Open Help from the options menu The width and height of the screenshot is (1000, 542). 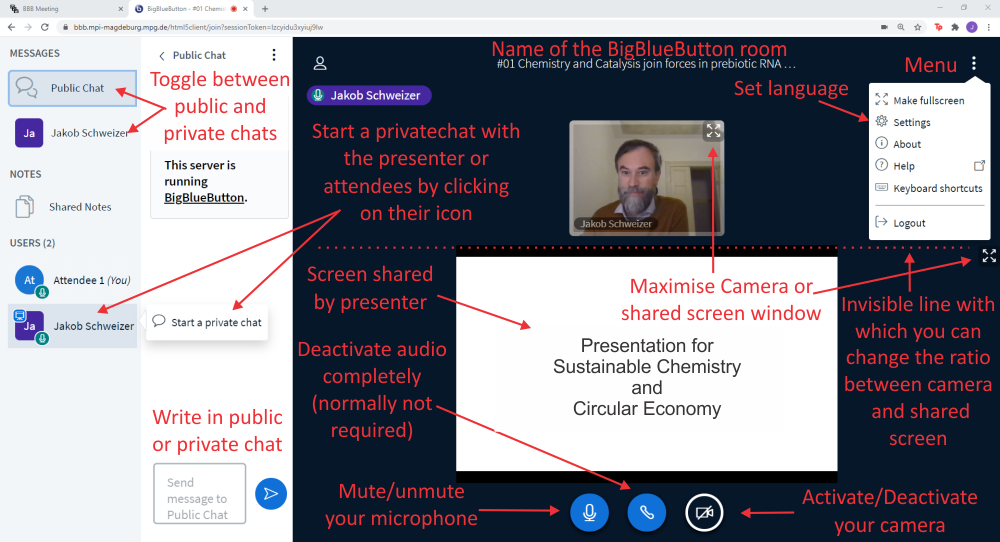(x=929, y=166)
